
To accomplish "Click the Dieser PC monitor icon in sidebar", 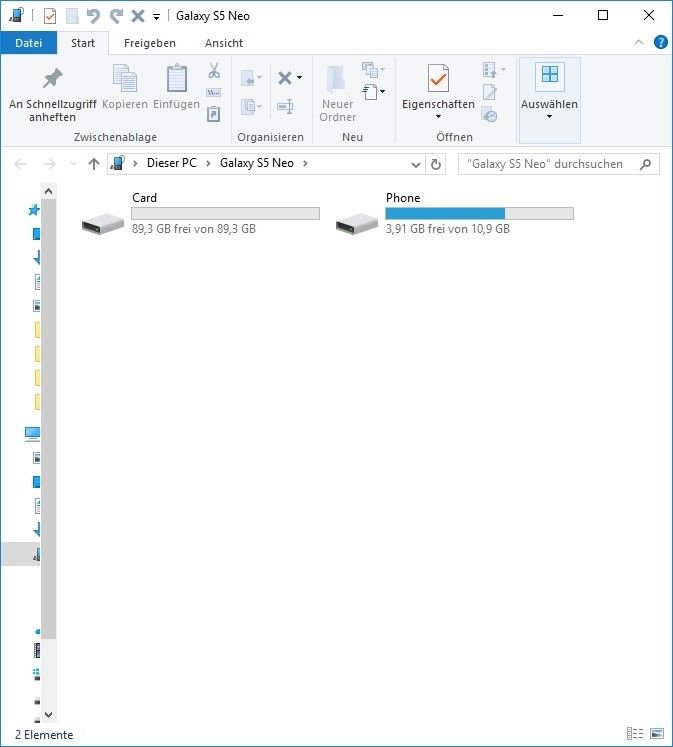I will point(32,433).
